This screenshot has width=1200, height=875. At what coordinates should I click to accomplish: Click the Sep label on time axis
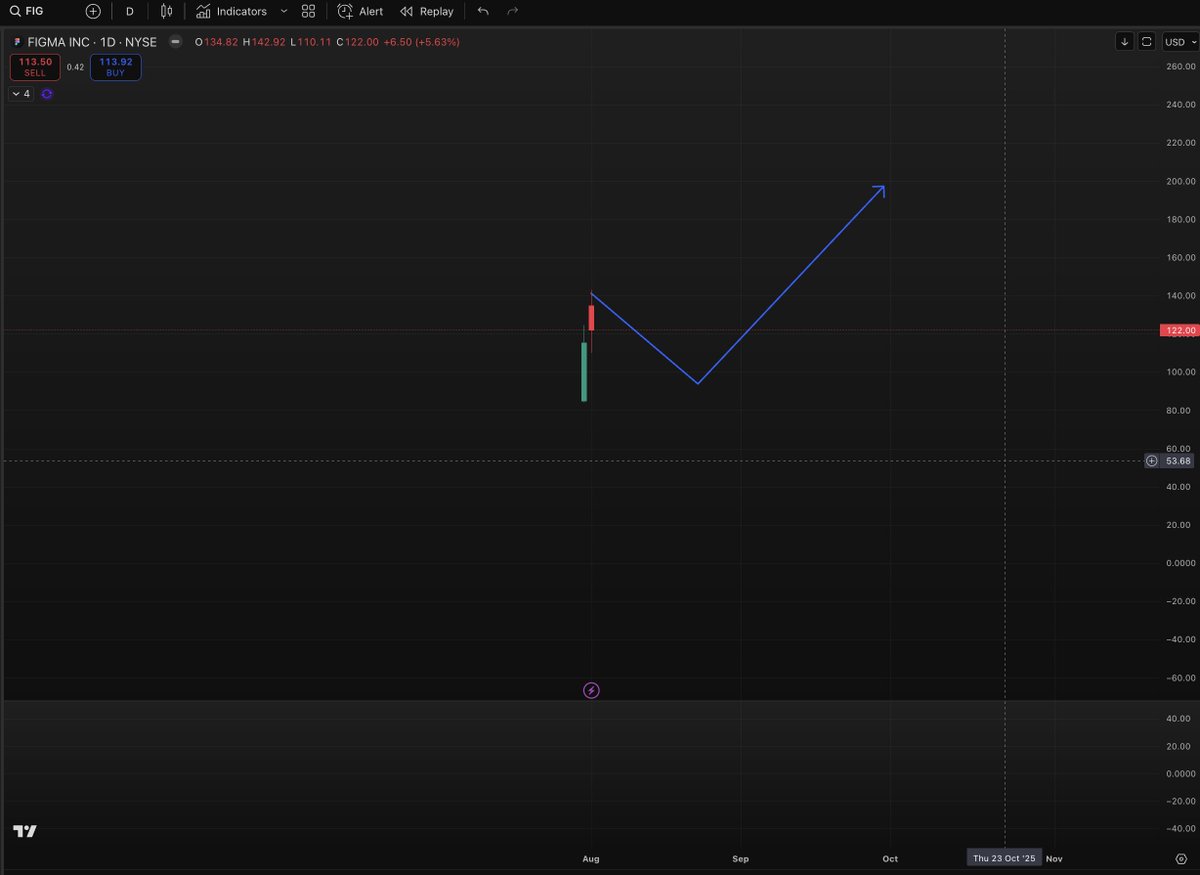tap(740, 858)
